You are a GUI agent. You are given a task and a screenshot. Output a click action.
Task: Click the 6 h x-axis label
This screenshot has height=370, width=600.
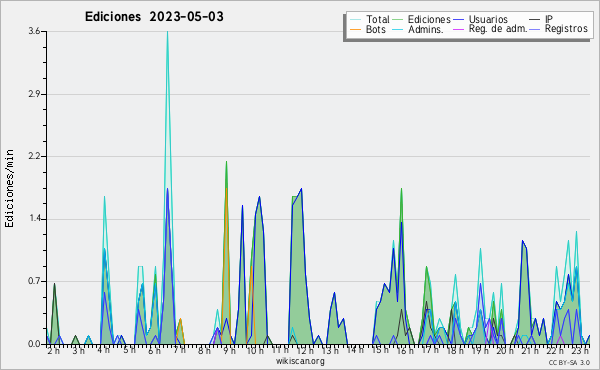click(x=154, y=350)
